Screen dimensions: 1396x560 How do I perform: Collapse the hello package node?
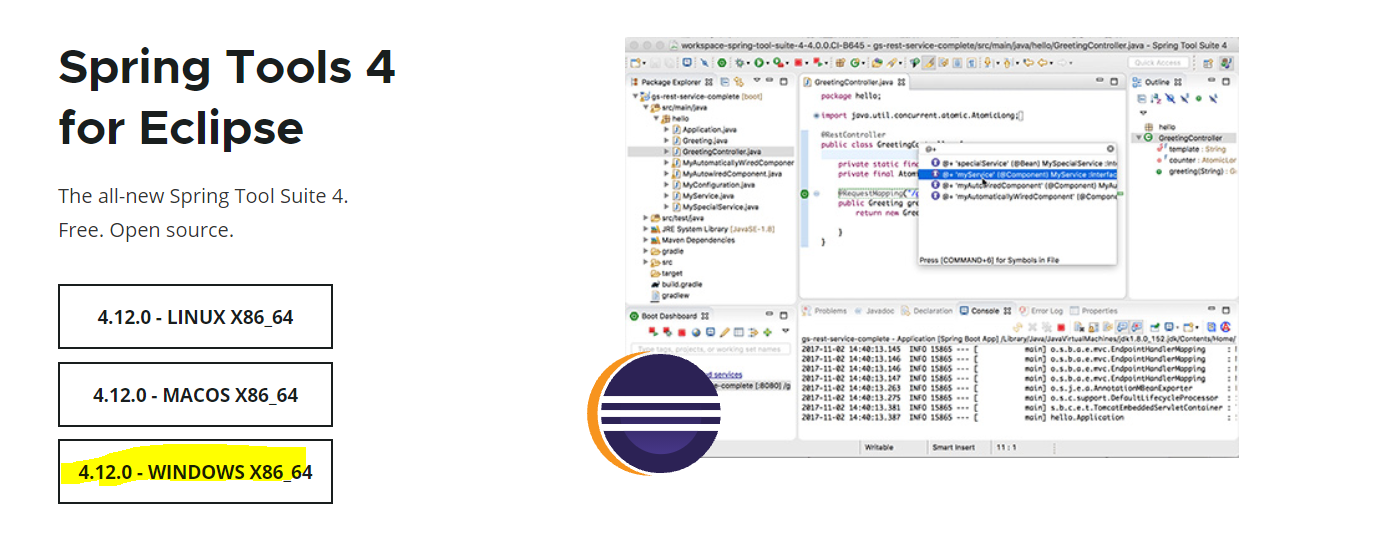656,118
